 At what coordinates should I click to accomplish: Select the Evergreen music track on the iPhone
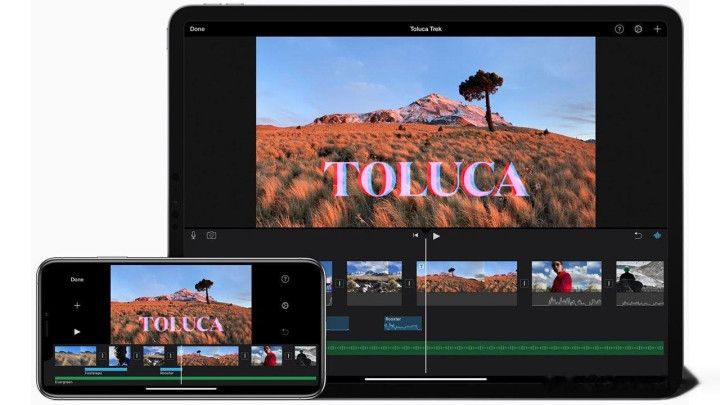click(186, 378)
